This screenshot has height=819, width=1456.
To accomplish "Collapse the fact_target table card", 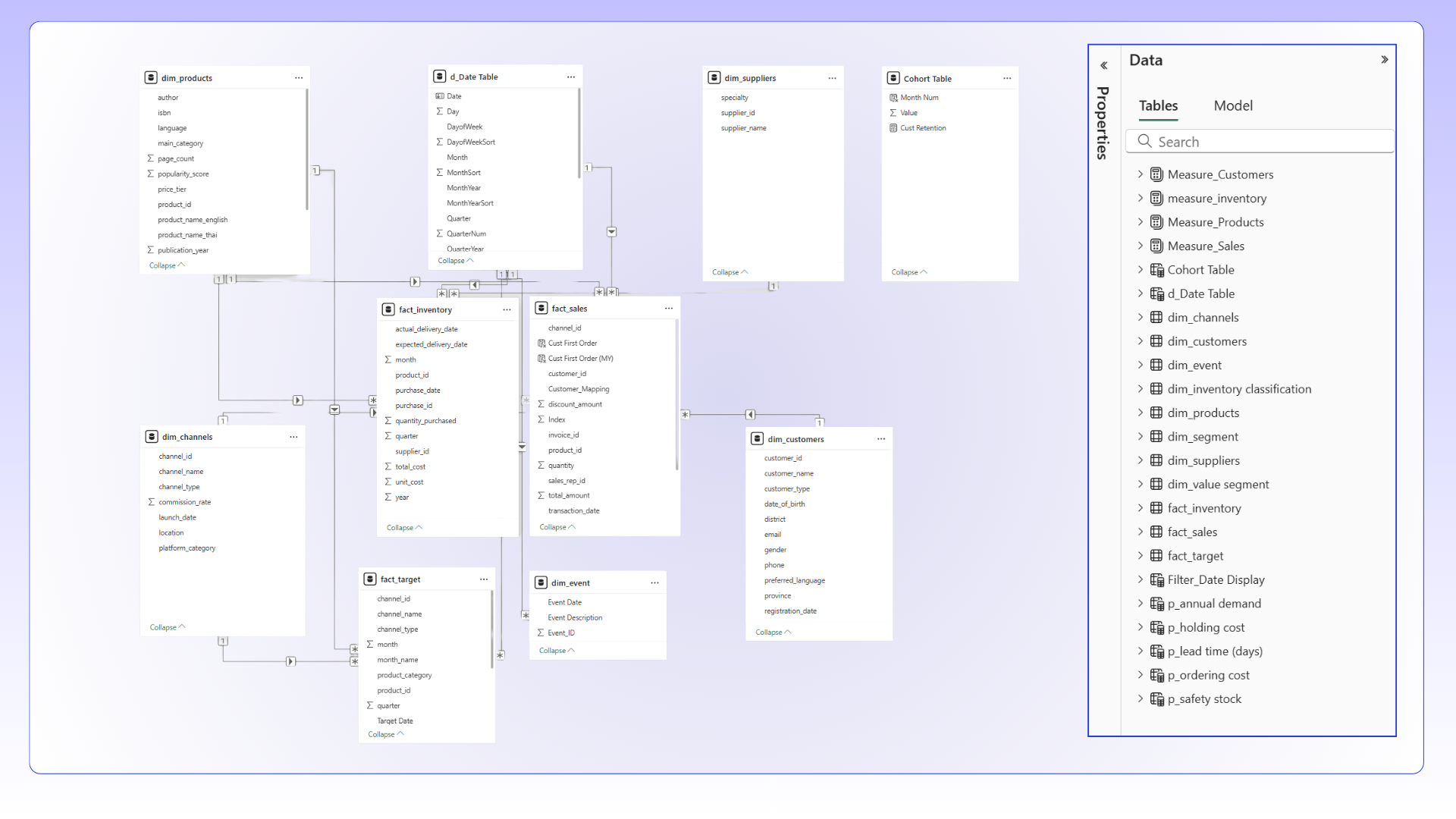I will pos(385,735).
